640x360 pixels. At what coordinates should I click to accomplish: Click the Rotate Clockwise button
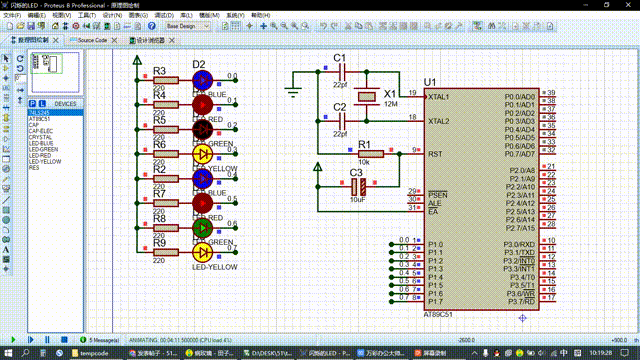[x=20, y=59]
